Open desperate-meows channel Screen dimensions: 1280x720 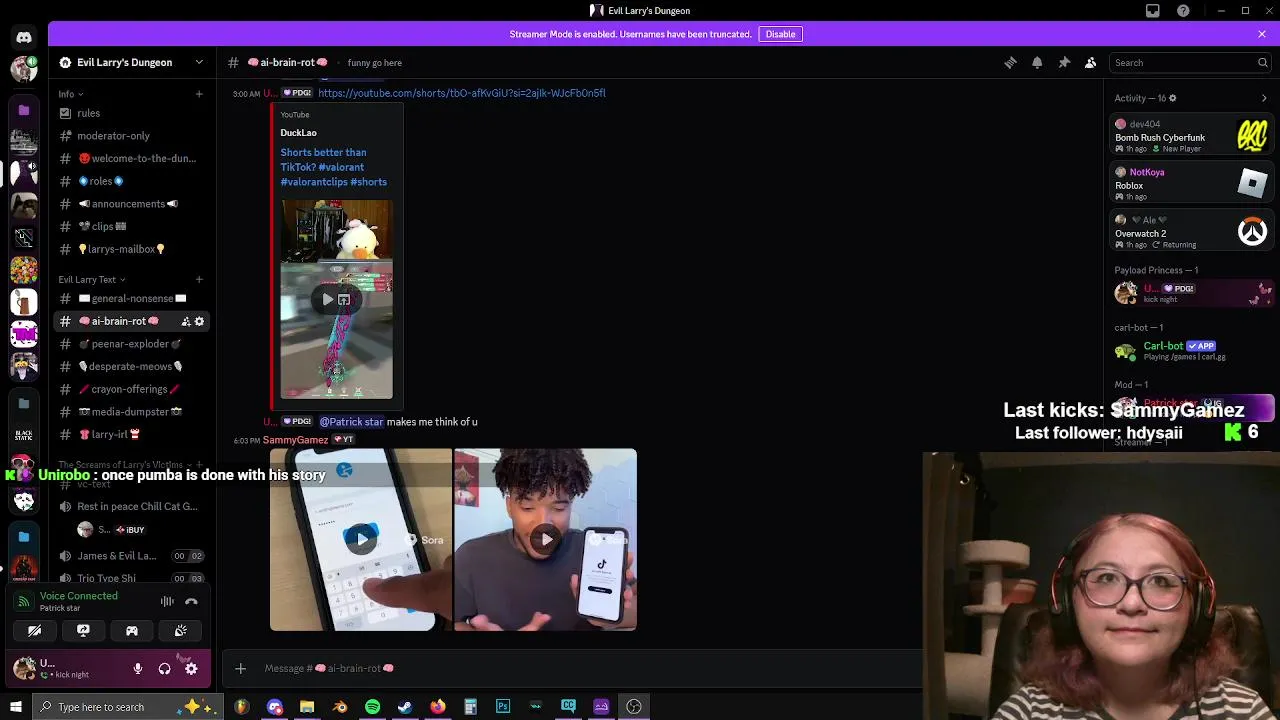[131, 366]
